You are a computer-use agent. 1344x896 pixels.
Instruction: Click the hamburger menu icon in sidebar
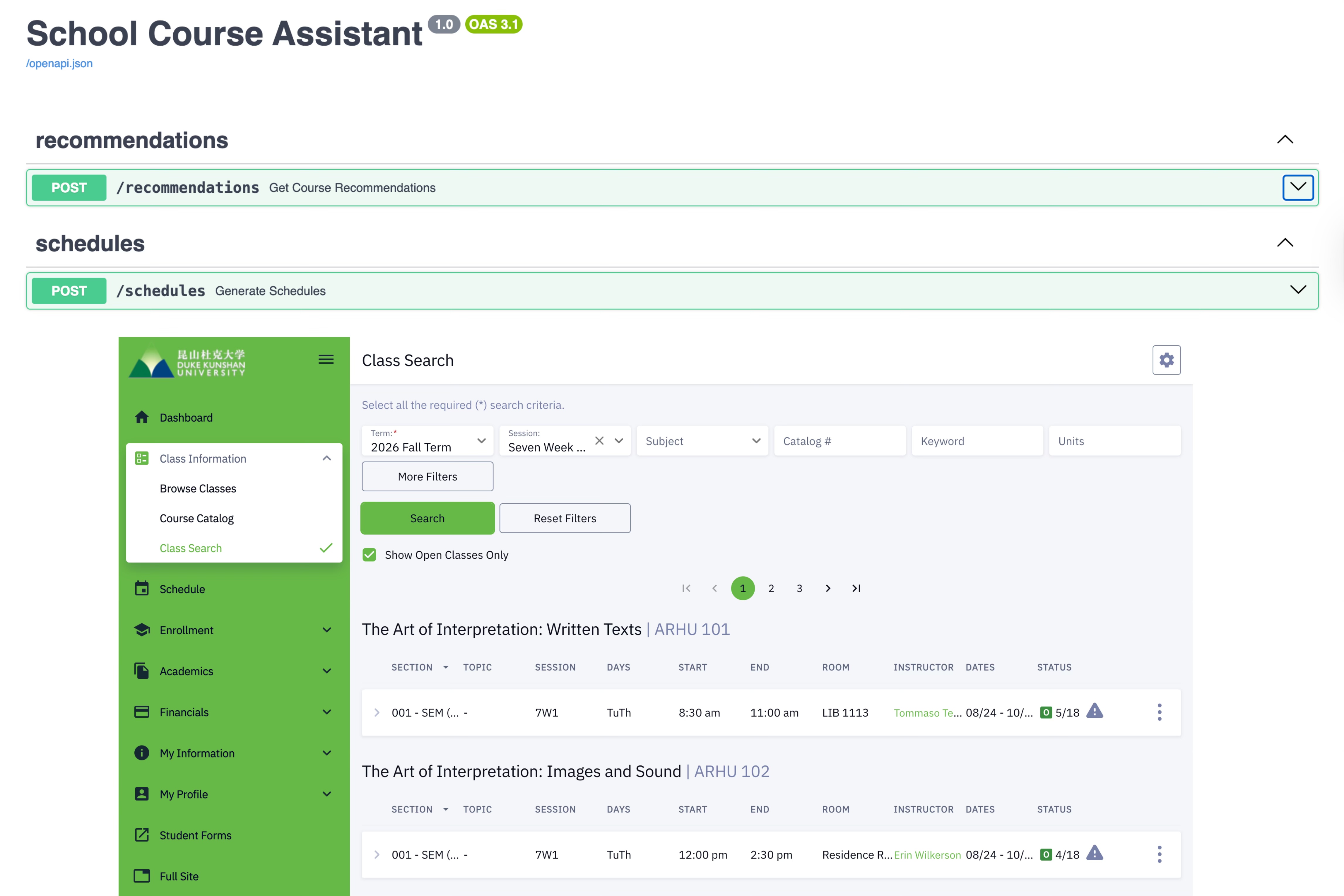click(x=326, y=360)
